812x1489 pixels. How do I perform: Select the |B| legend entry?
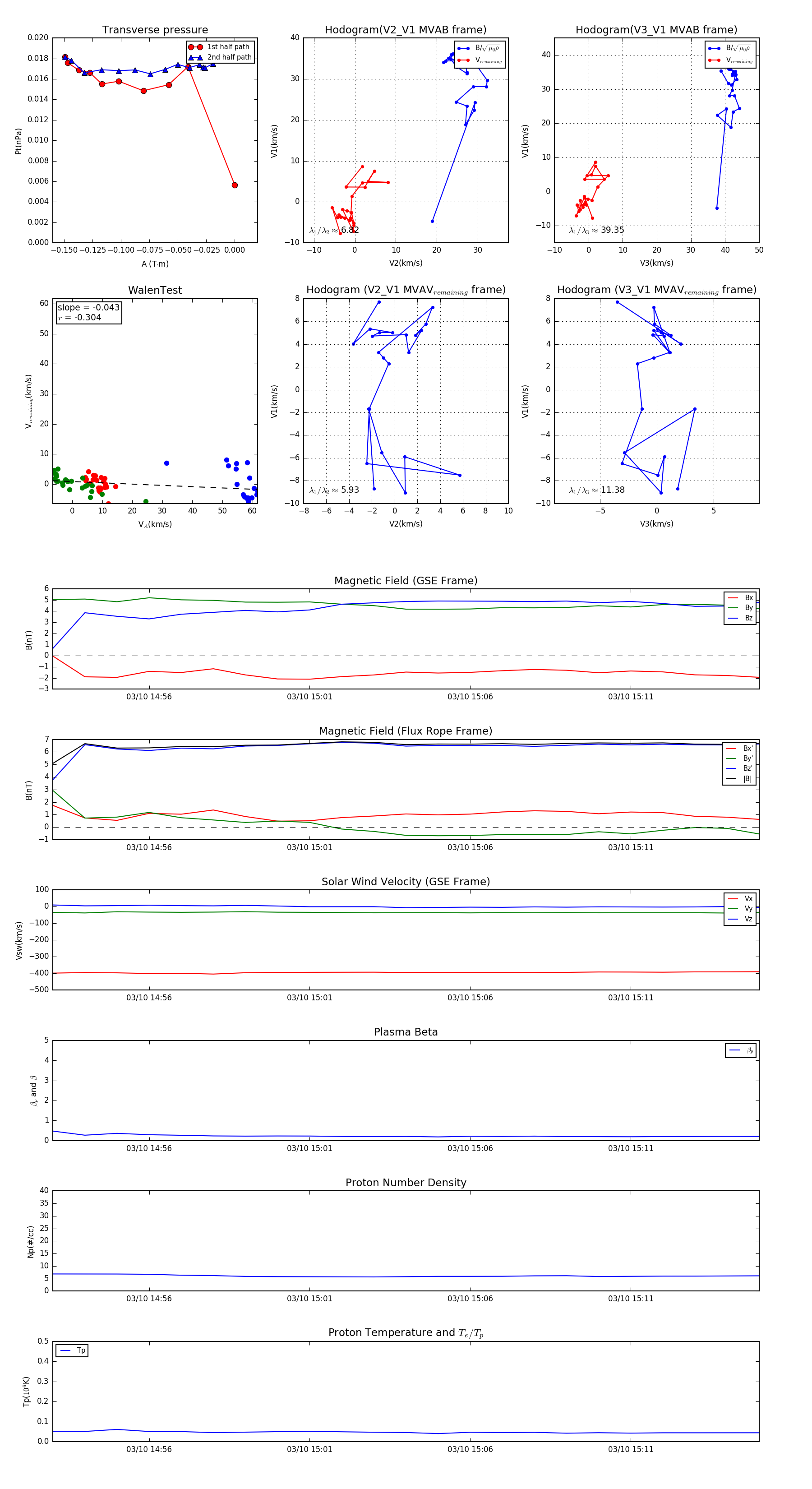740,779
